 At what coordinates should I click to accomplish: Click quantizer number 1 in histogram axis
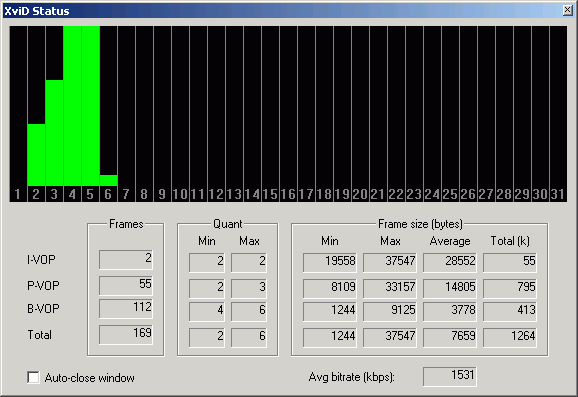click(x=17, y=194)
